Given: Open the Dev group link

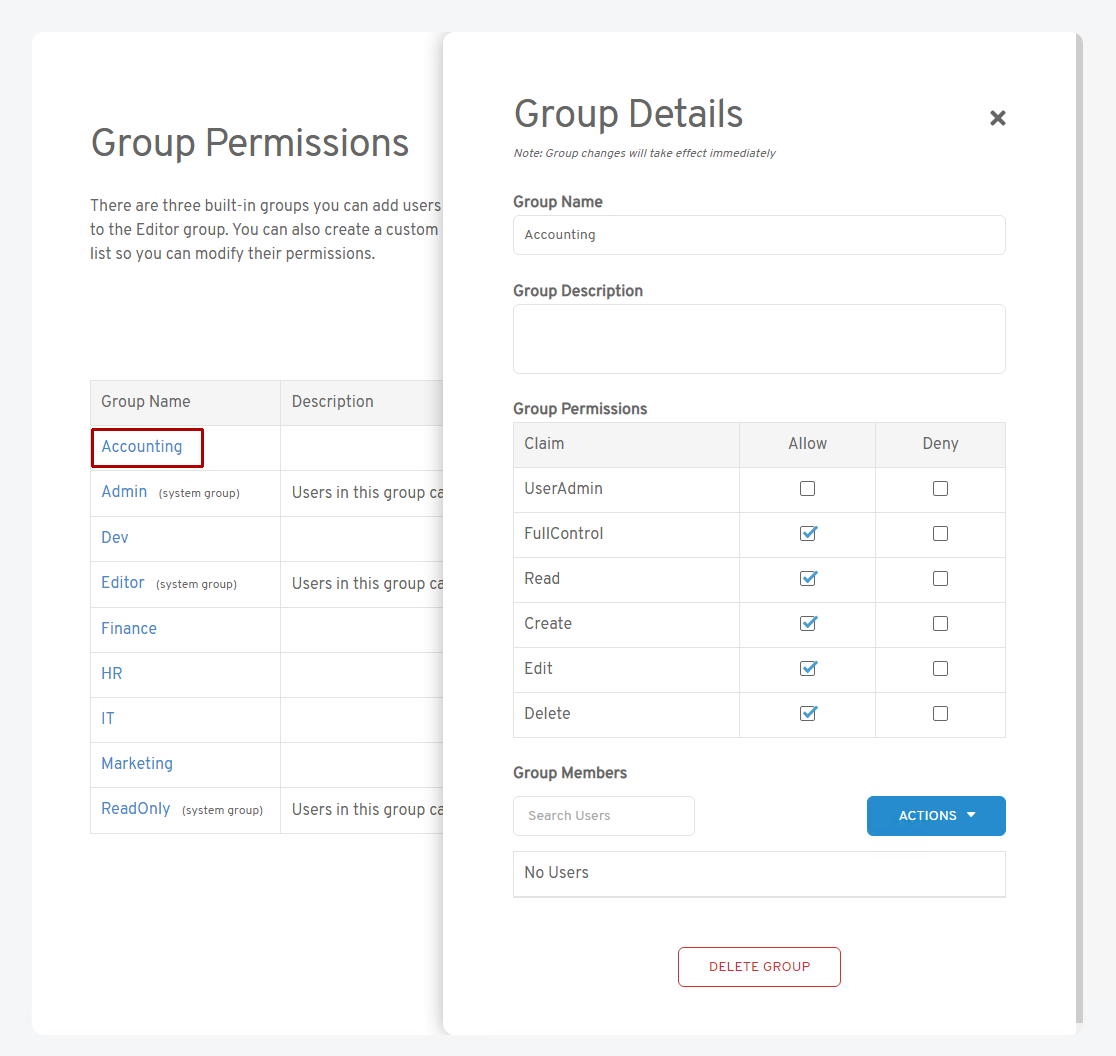Looking at the screenshot, I should tap(115, 538).
